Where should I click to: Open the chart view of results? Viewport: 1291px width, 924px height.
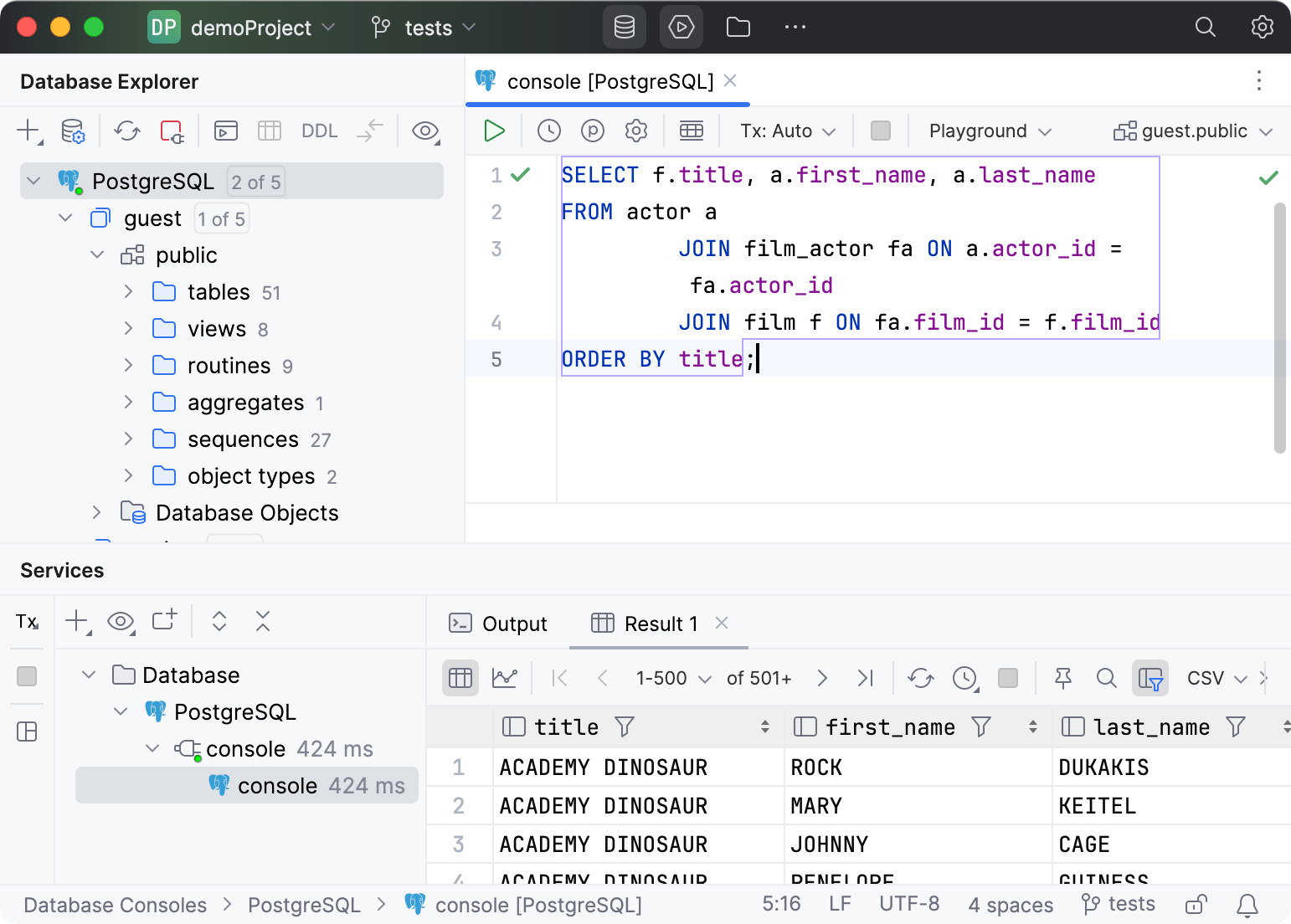pyautogui.click(x=504, y=678)
